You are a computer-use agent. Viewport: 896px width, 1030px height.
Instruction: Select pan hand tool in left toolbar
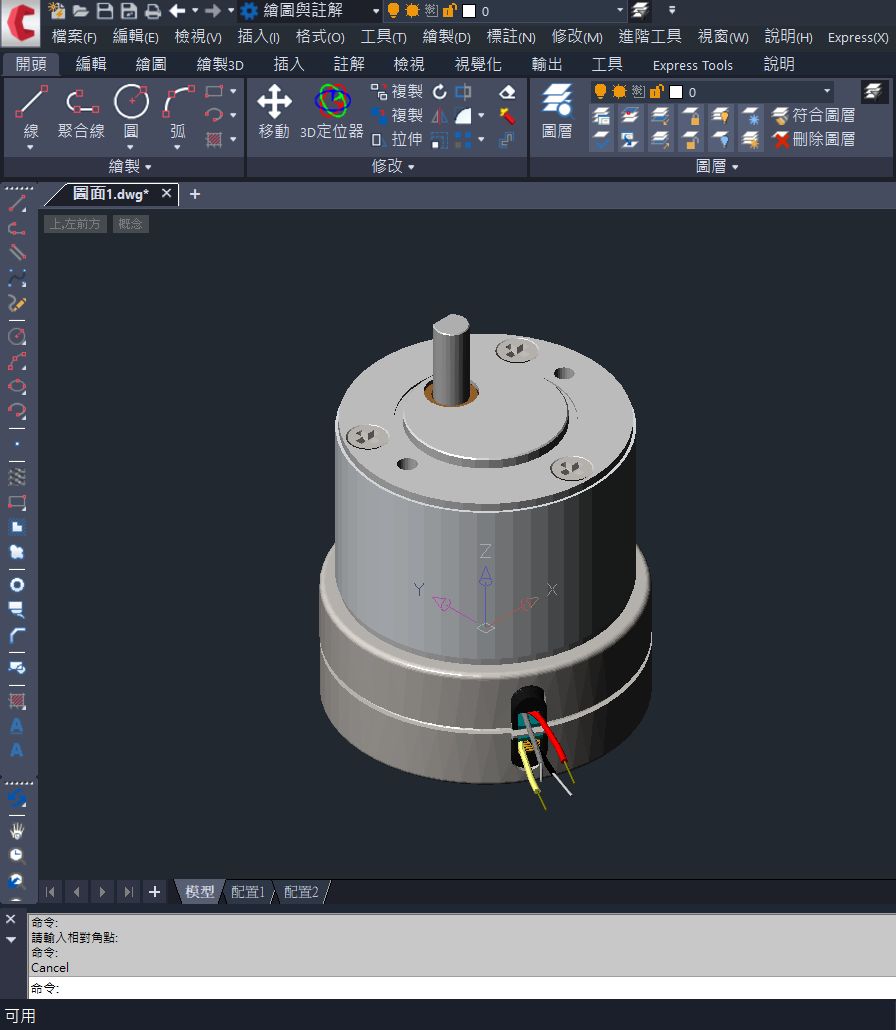click(17, 830)
